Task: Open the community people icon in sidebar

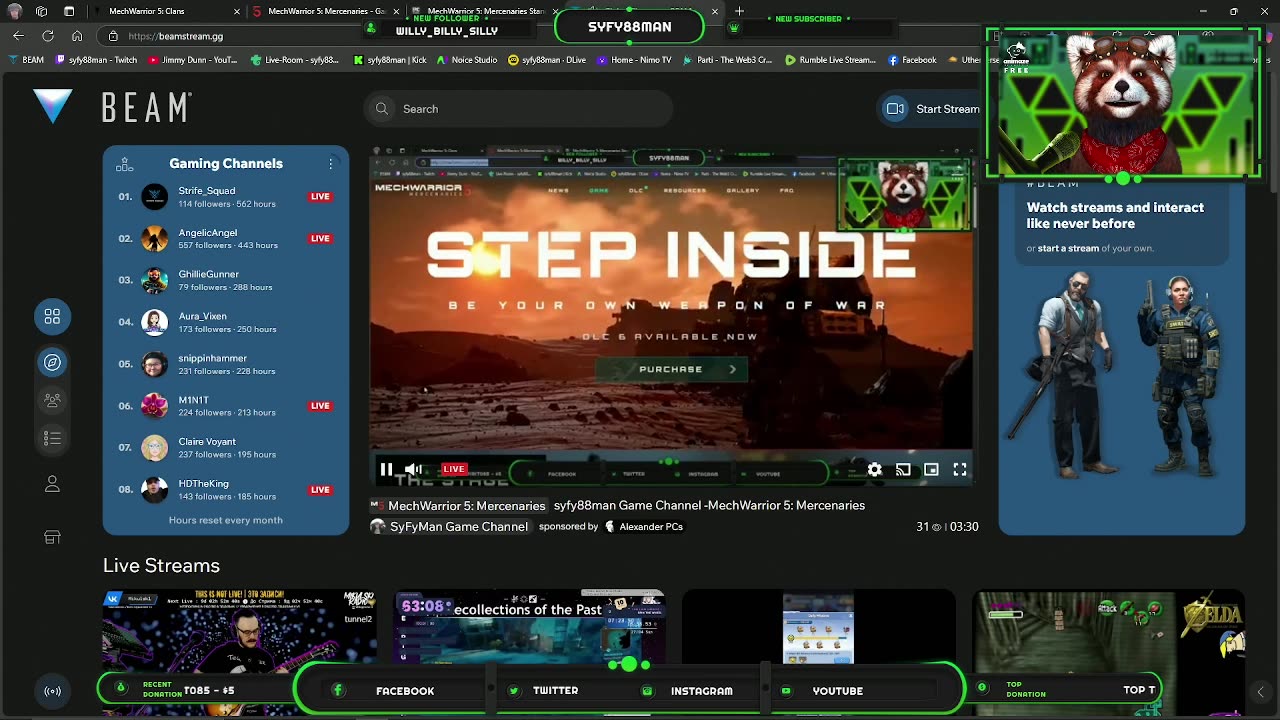Action: point(52,400)
